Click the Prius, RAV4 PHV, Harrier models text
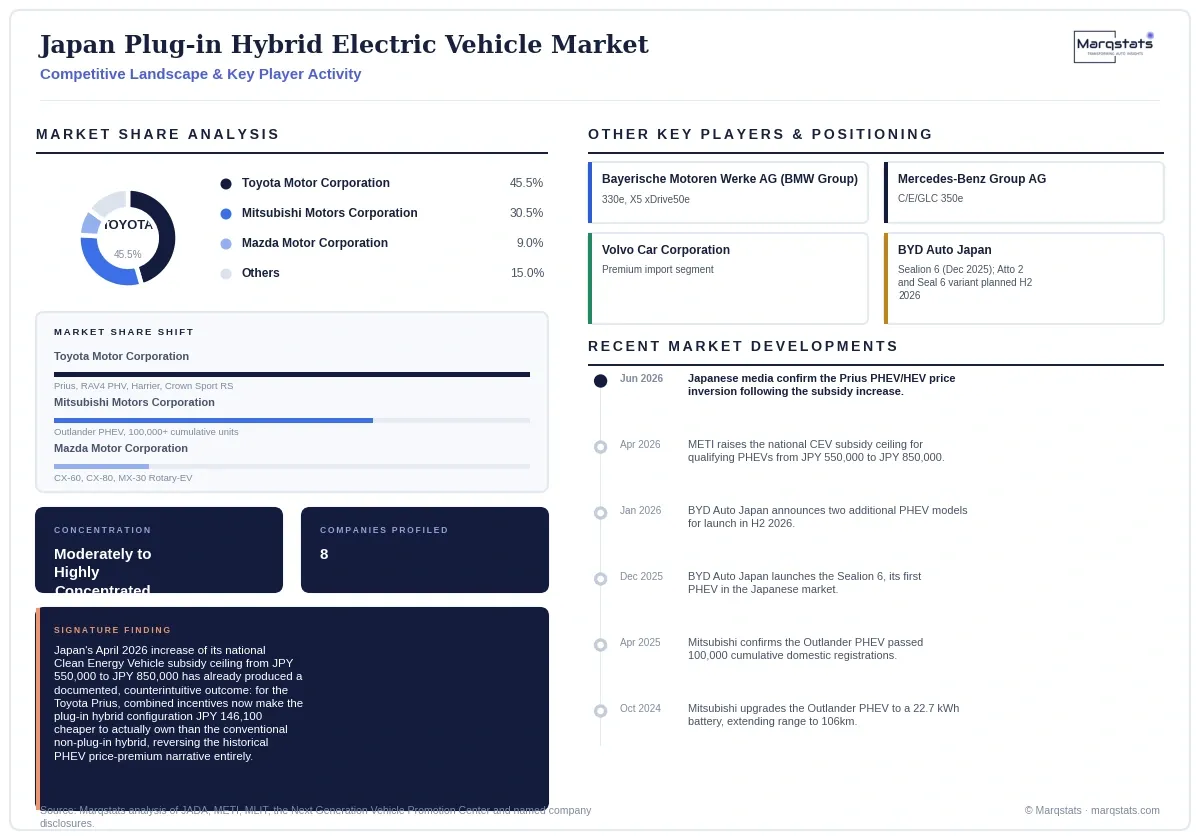1200x840 pixels. pyautogui.click(x=143, y=386)
